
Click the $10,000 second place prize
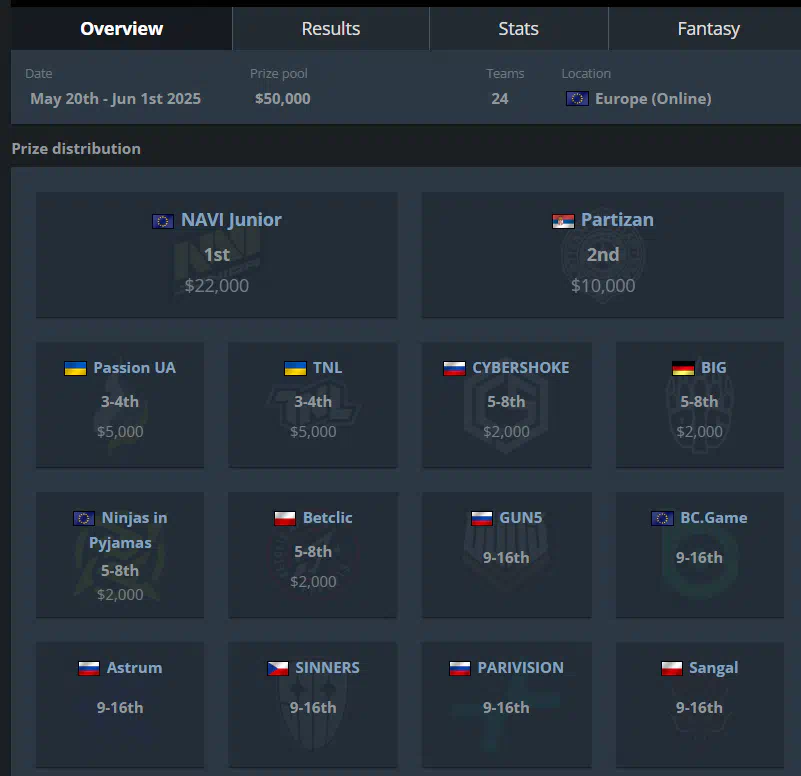pyautogui.click(x=603, y=286)
